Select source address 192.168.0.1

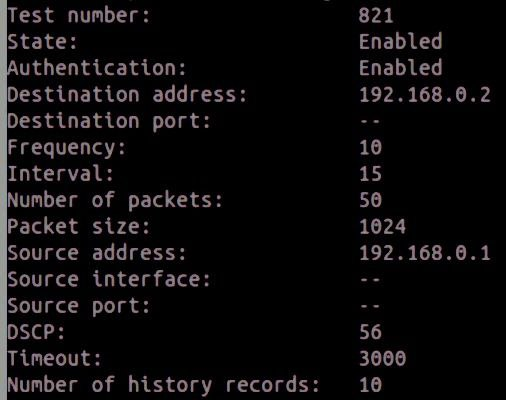(425, 253)
